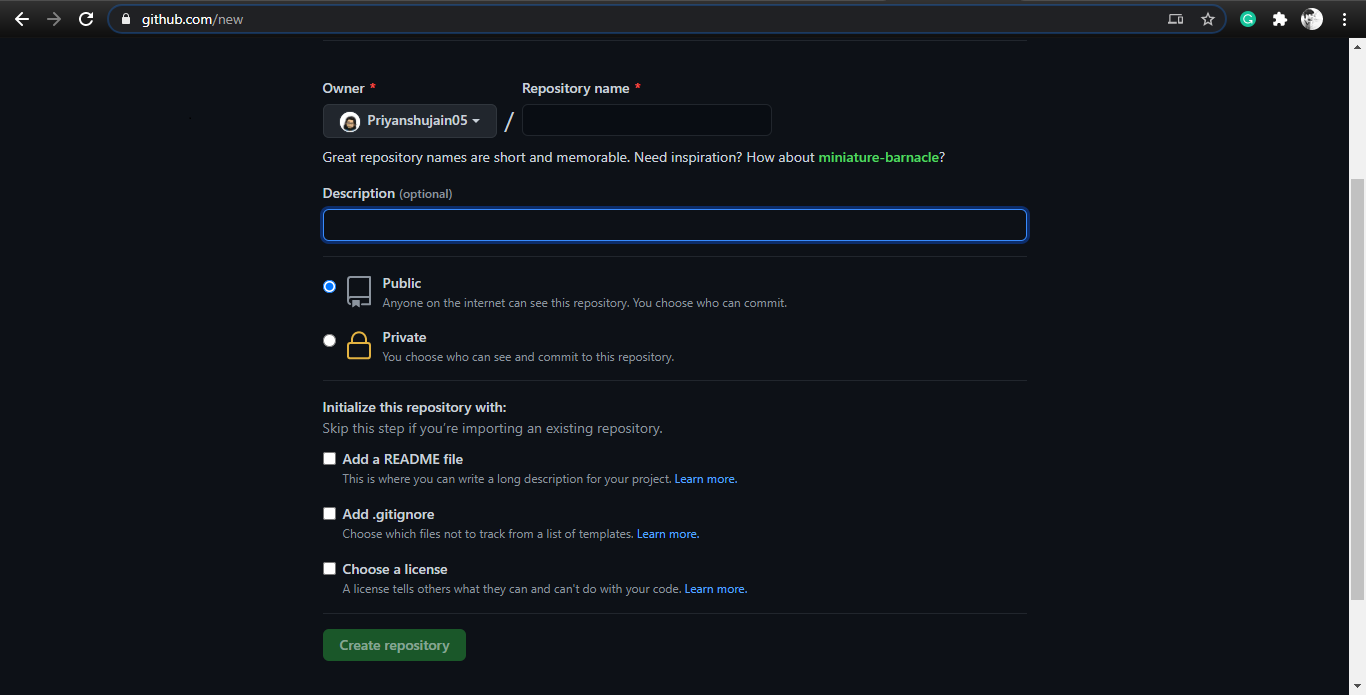Open Learn more link for license

click(715, 589)
